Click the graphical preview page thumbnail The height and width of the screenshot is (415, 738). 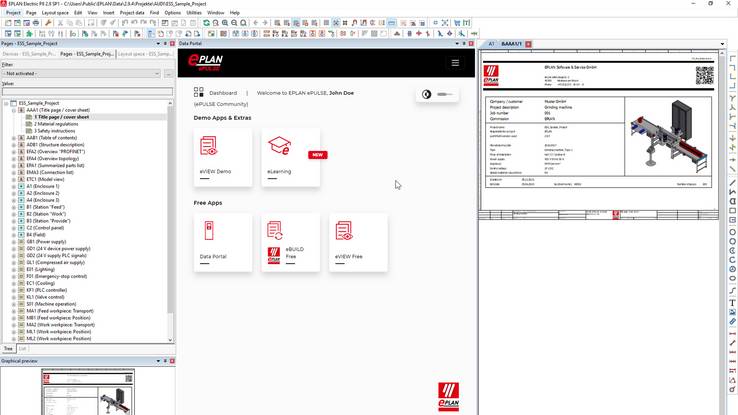tap(88, 392)
